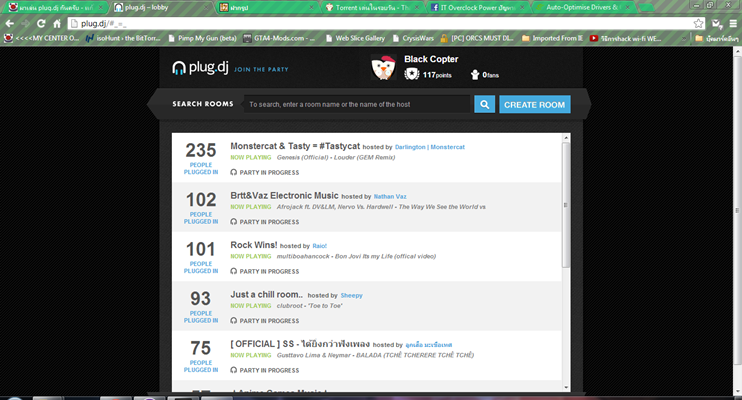Viewport: 742px width, 400px height.
Task: Open GTA4-Mods.com bookmark
Action: pos(279,38)
